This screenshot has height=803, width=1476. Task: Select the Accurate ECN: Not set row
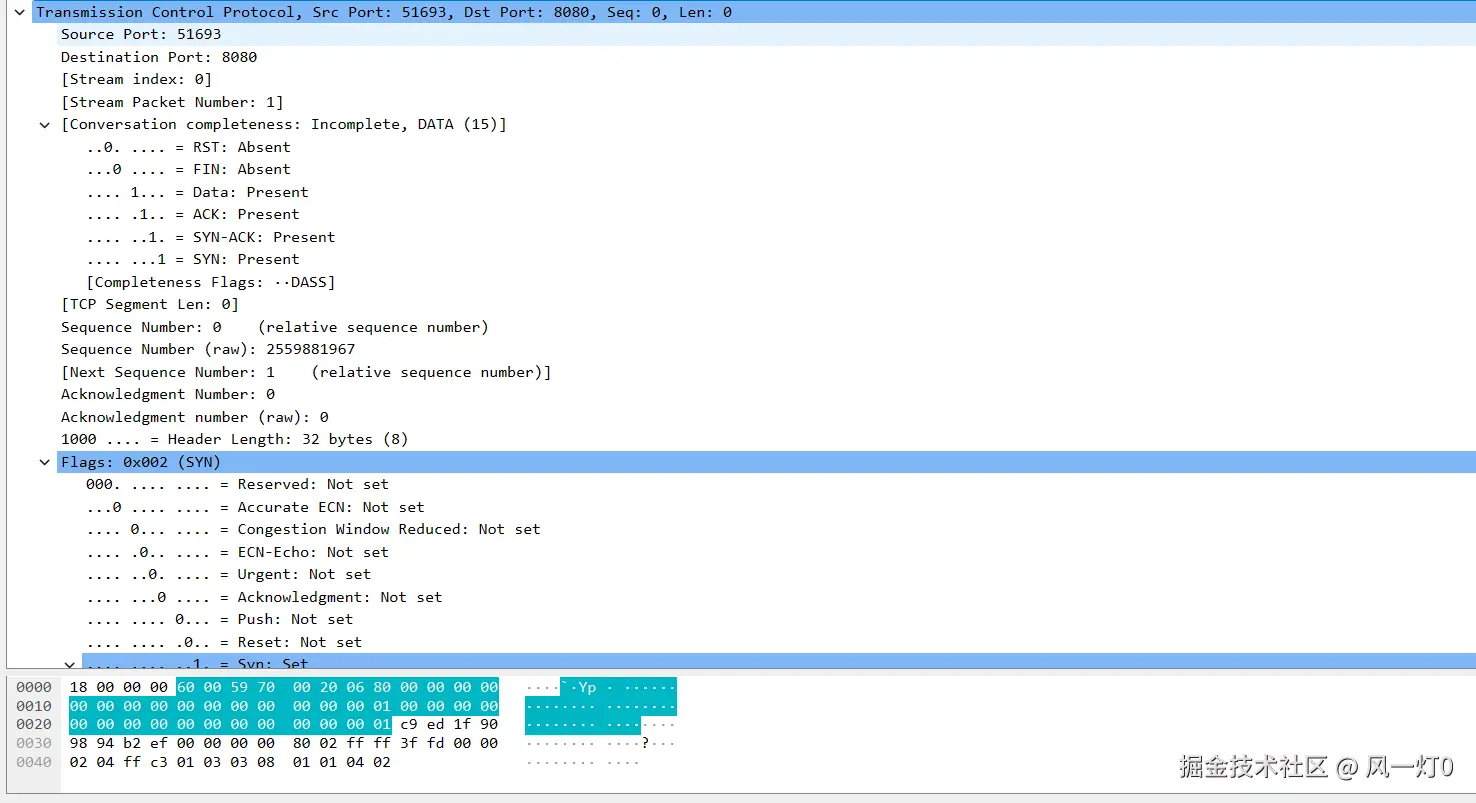tap(779, 507)
